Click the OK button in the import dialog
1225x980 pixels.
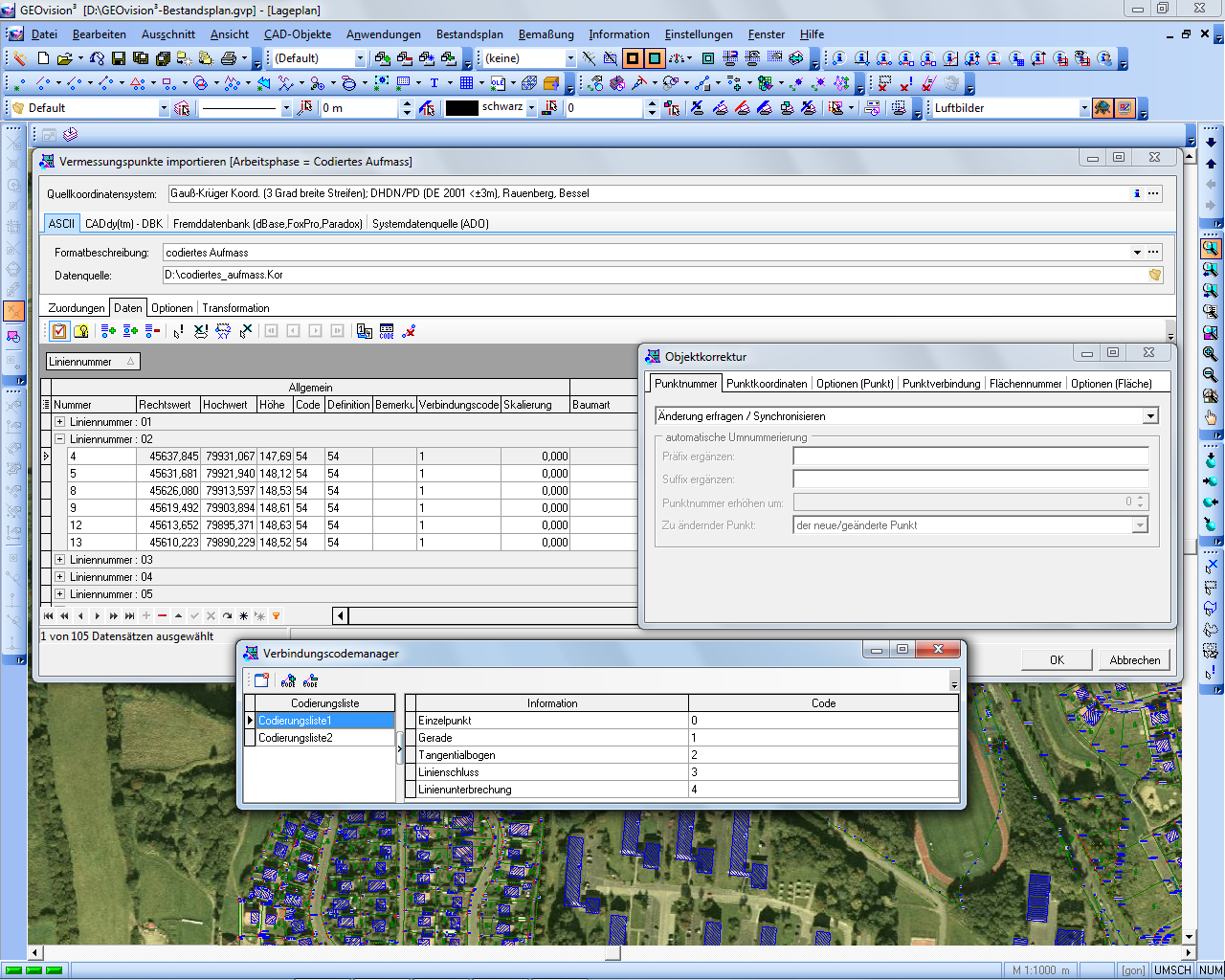[1057, 660]
